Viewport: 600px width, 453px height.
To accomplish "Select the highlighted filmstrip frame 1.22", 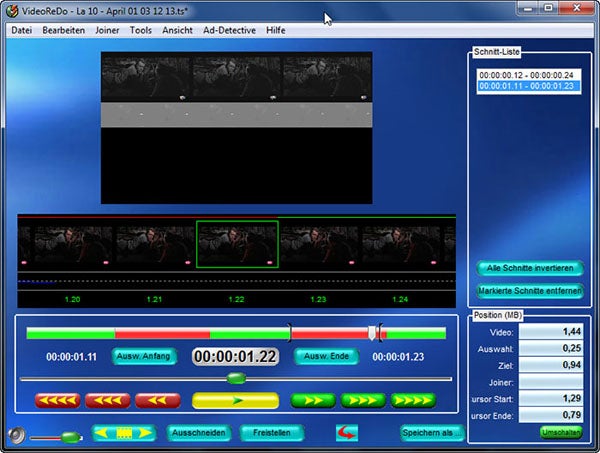I will coord(237,244).
